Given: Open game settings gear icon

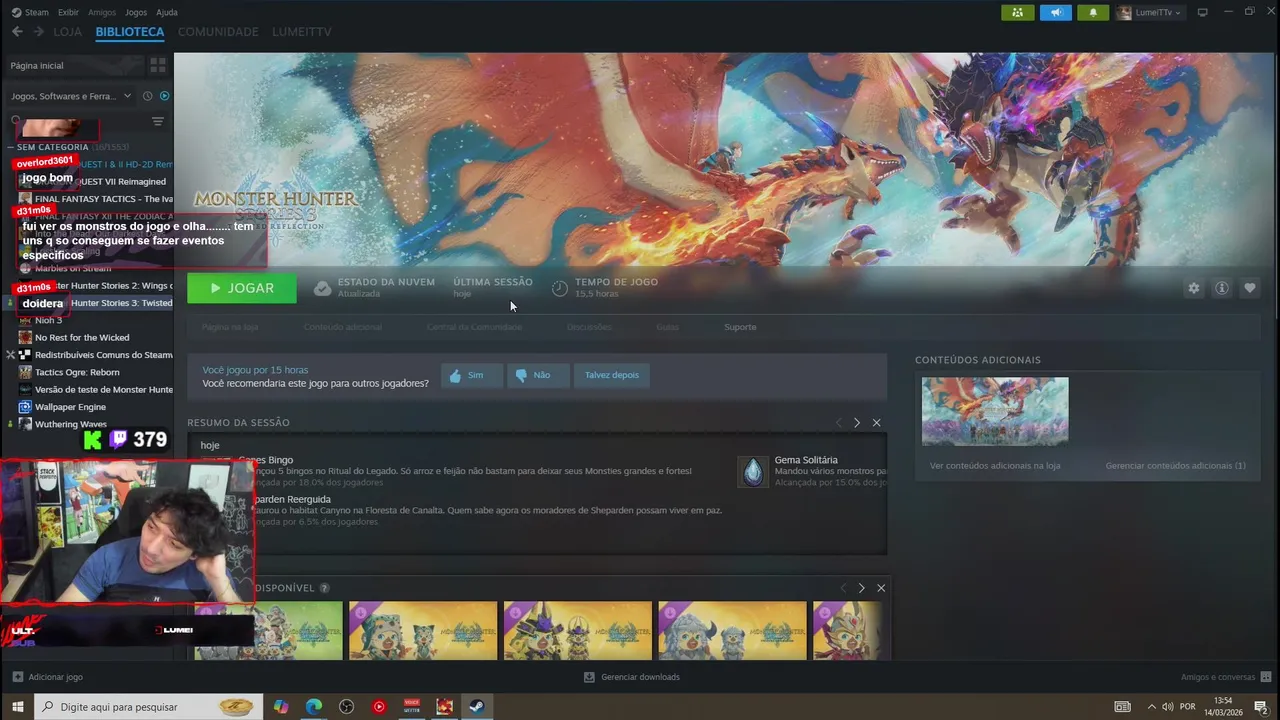Looking at the screenshot, I should [1193, 288].
